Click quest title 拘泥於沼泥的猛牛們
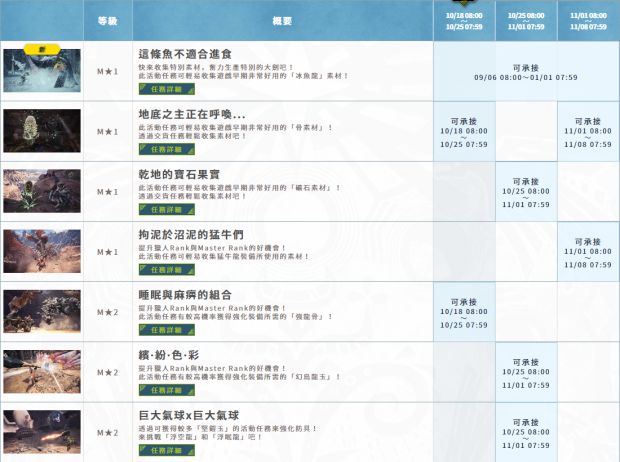 click(191, 235)
